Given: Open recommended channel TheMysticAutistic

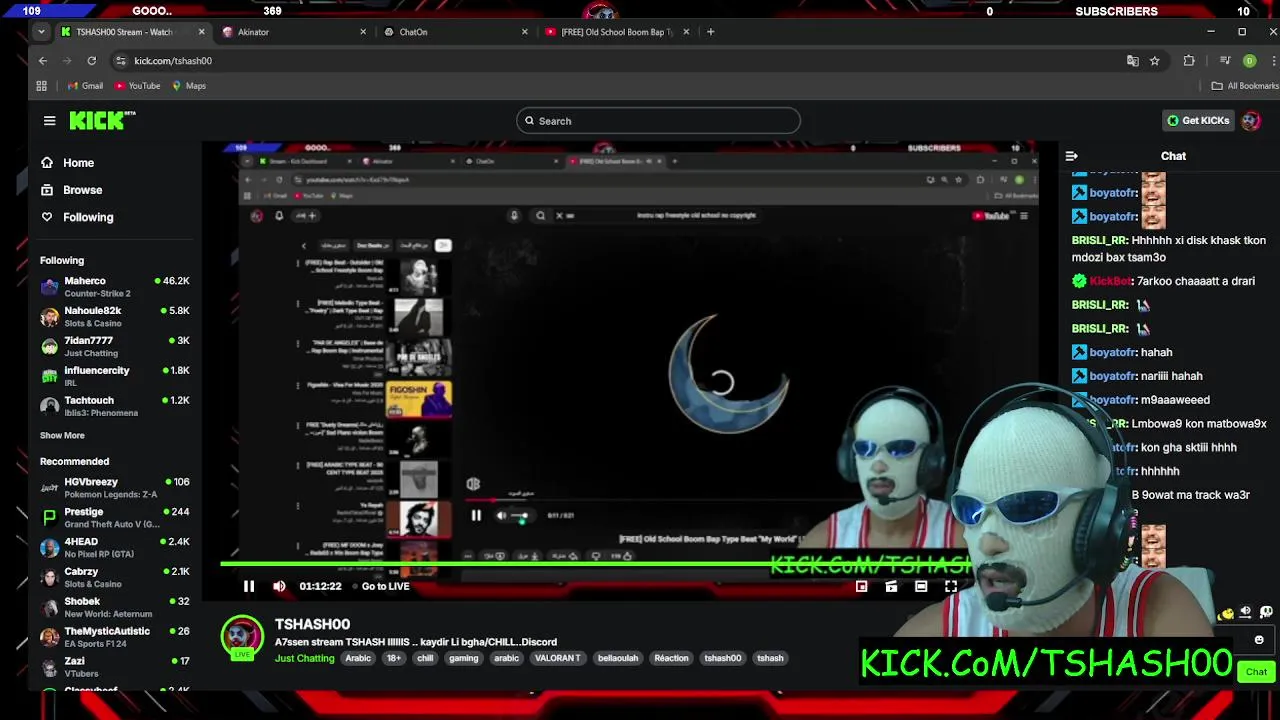Looking at the screenshot, I should (115, 637).
